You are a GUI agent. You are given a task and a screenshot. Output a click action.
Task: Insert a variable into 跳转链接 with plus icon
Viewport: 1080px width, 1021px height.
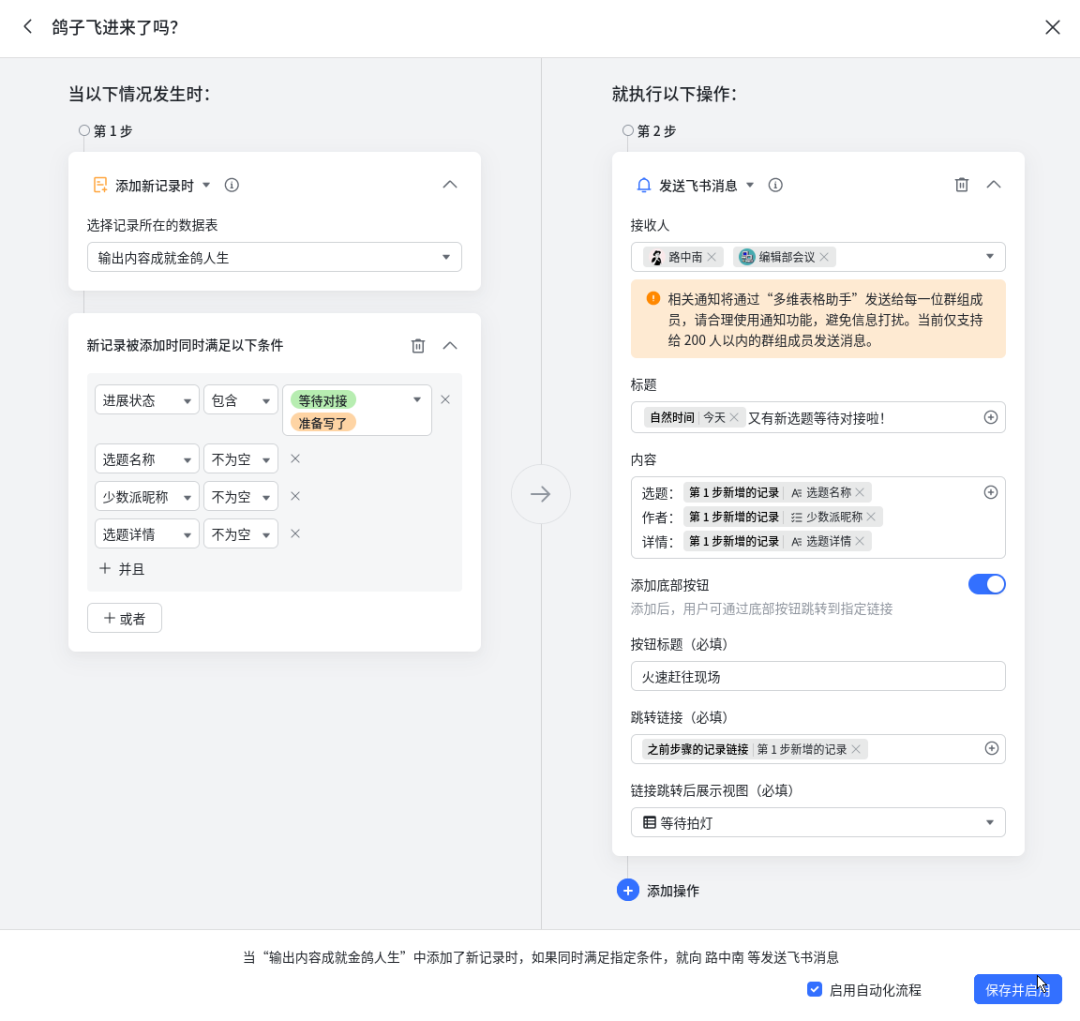tap(991, 749)
